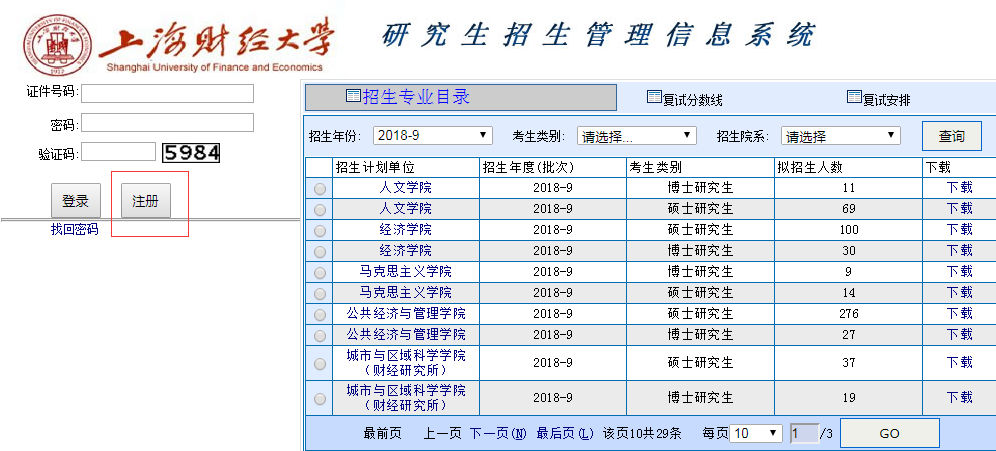
Task: Open the 招生院系 dropdown
Action: point(840,135)
